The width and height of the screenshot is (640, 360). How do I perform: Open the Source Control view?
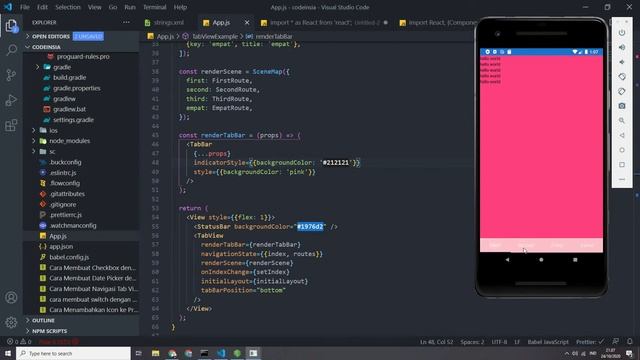[x=11, y=75]
